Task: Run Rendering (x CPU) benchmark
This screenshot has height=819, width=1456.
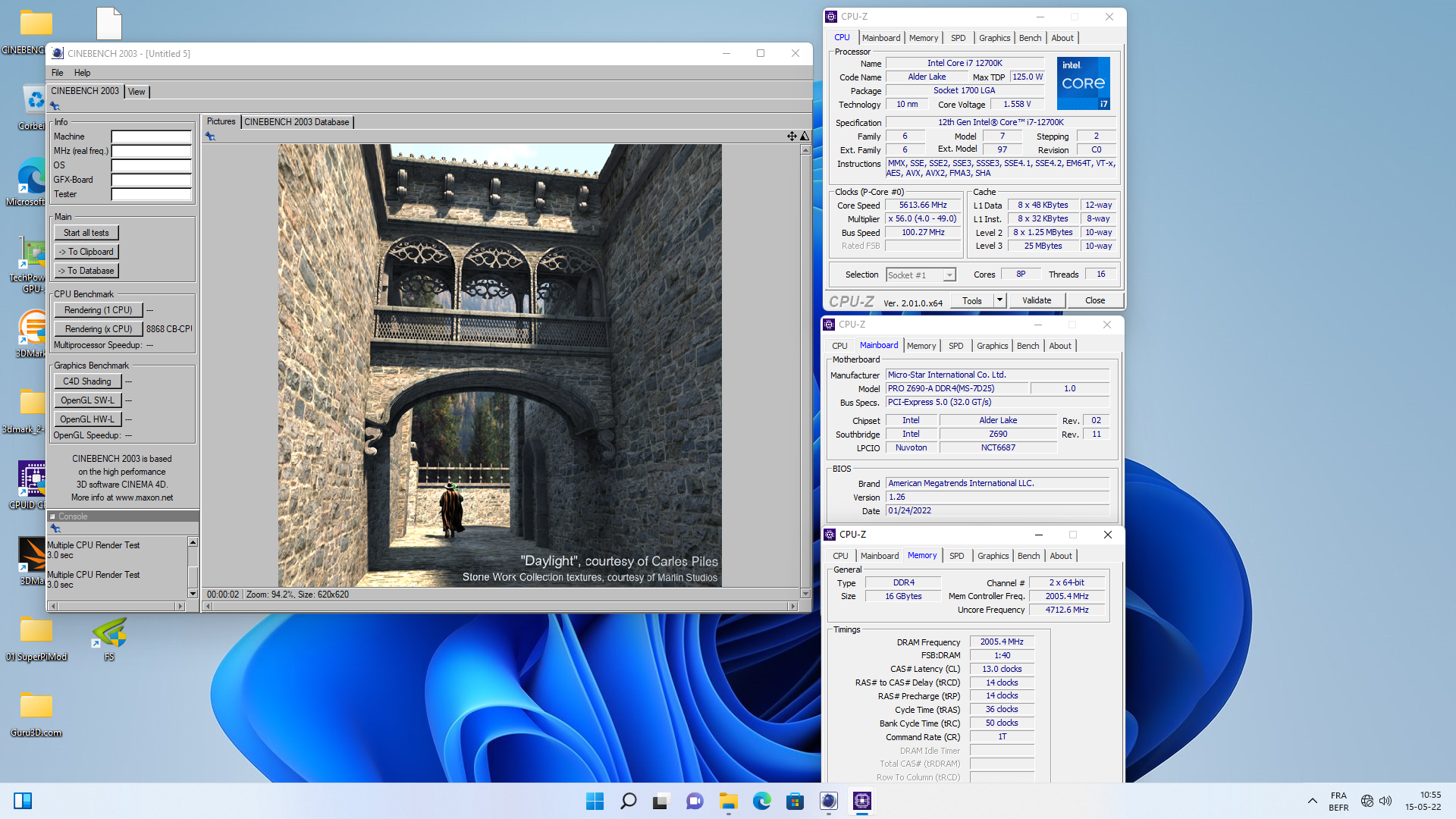Action: pos(98,329)
